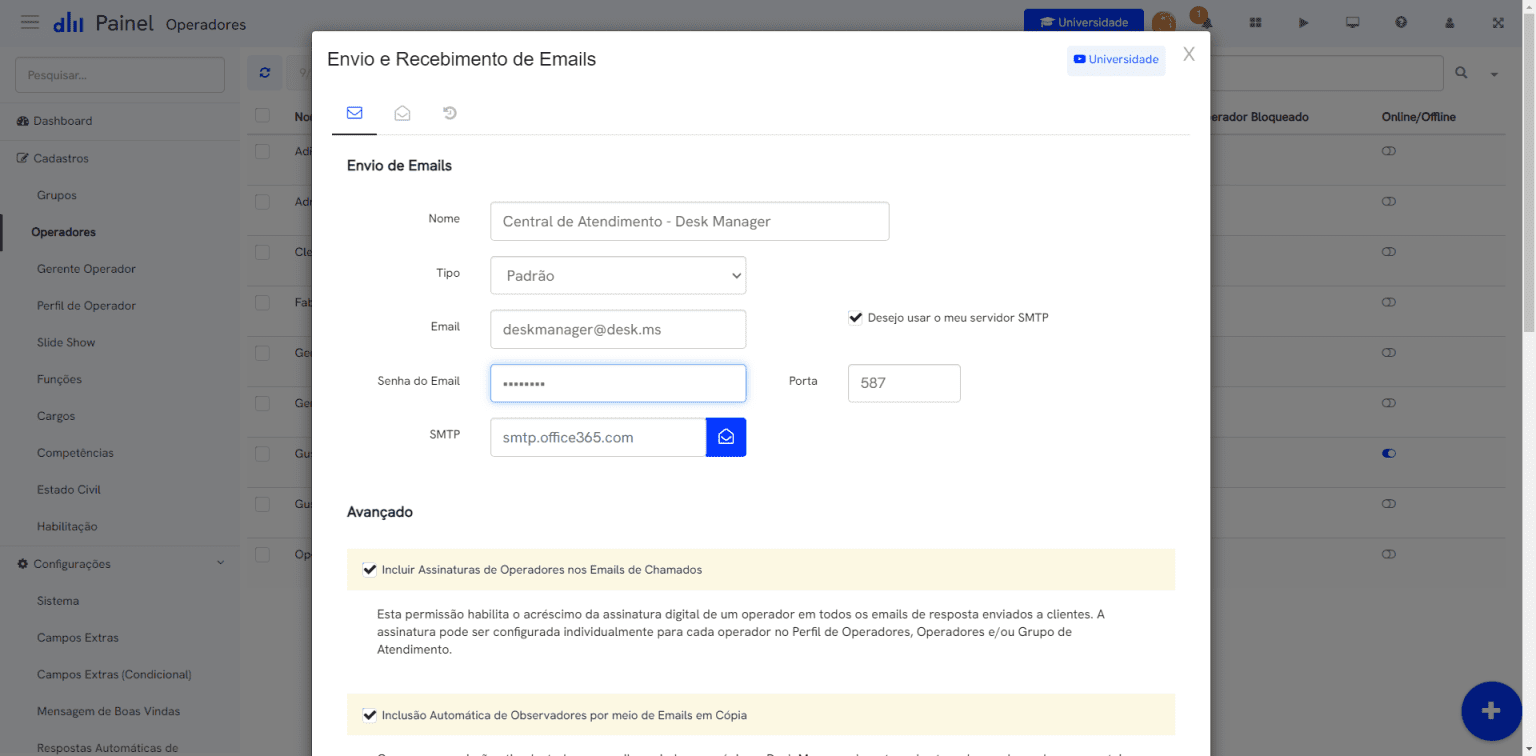Open the Tipo dropdown showing Padrão
The image size is (1536, 756).
[618, 275]
